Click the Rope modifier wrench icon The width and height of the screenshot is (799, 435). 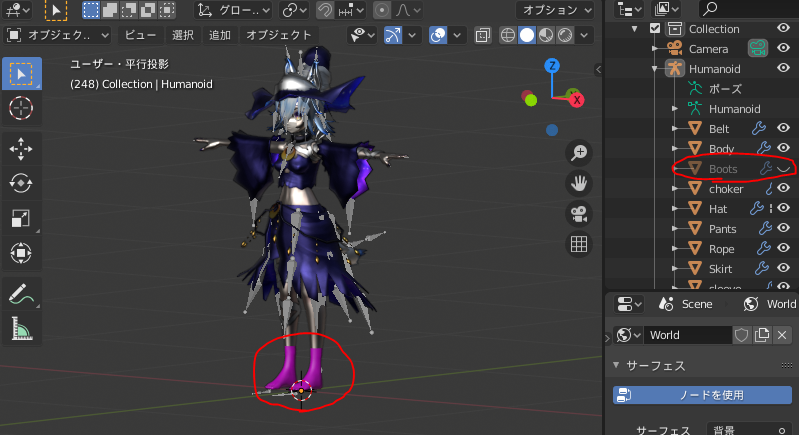pos(763,249)
